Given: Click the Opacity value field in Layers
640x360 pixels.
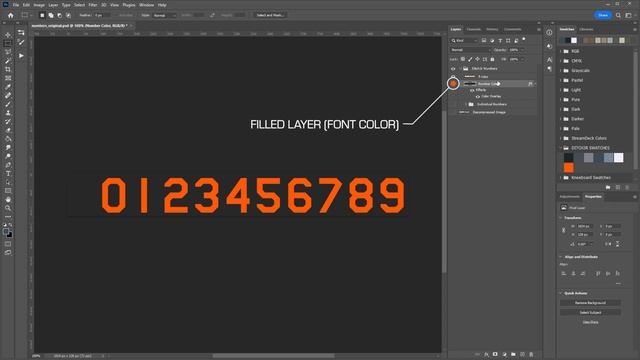Looking at the screenshot, I should (514, 50).
